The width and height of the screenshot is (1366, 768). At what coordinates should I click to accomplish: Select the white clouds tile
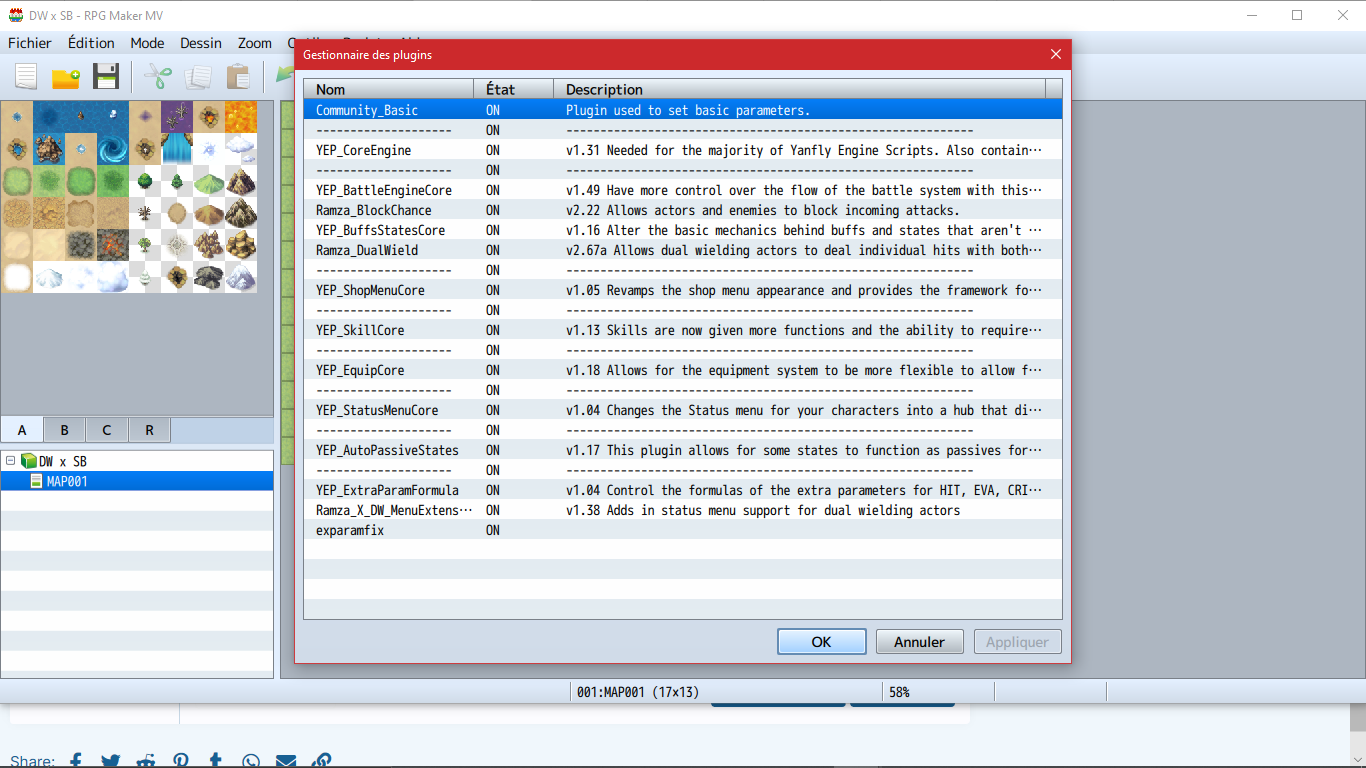coord(241,149)
